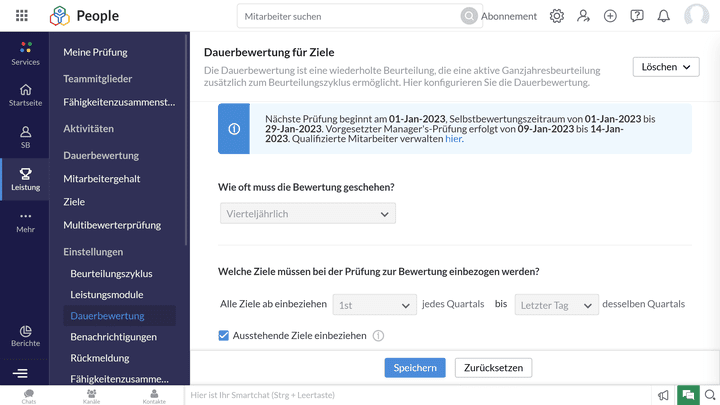Open Teammitglieder menu item
The image size is (720, 405).
pos(98,79)
